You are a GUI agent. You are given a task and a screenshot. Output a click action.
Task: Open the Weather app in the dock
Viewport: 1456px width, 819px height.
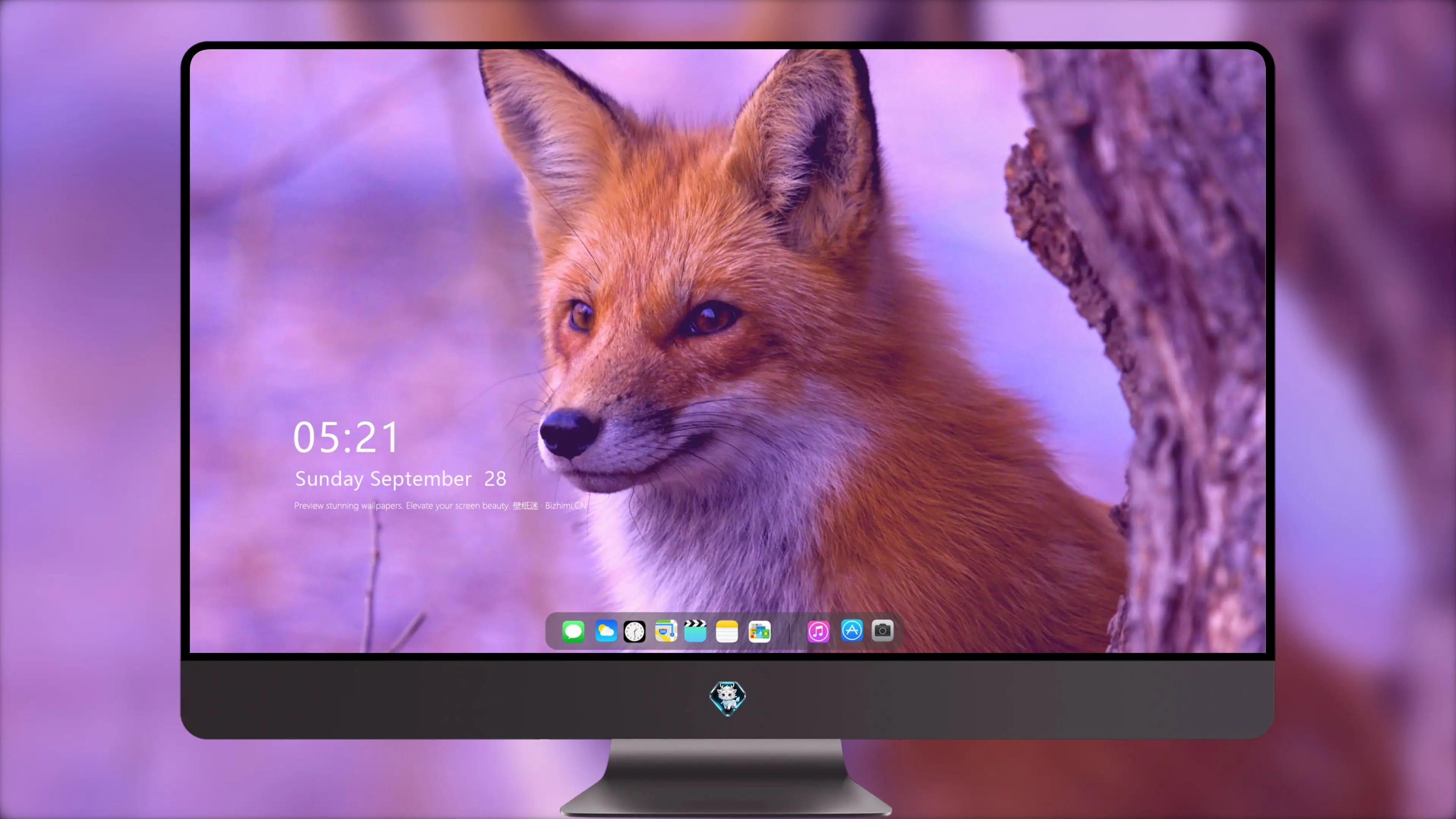tap(606, 631)
